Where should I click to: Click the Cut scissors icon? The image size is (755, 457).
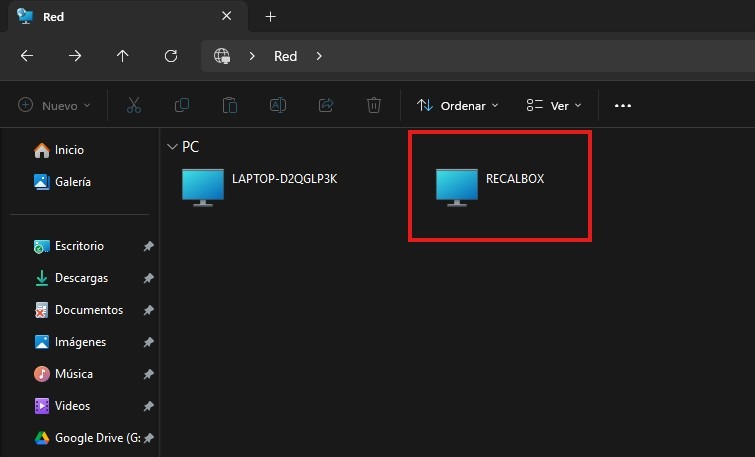[133, 105]
